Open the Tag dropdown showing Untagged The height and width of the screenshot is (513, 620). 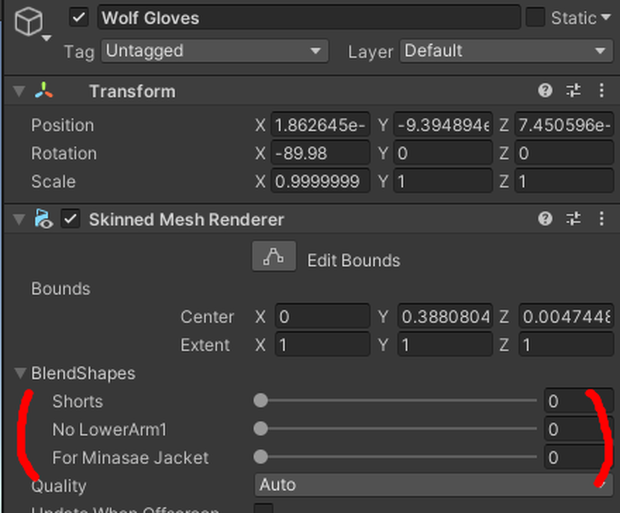214,51
